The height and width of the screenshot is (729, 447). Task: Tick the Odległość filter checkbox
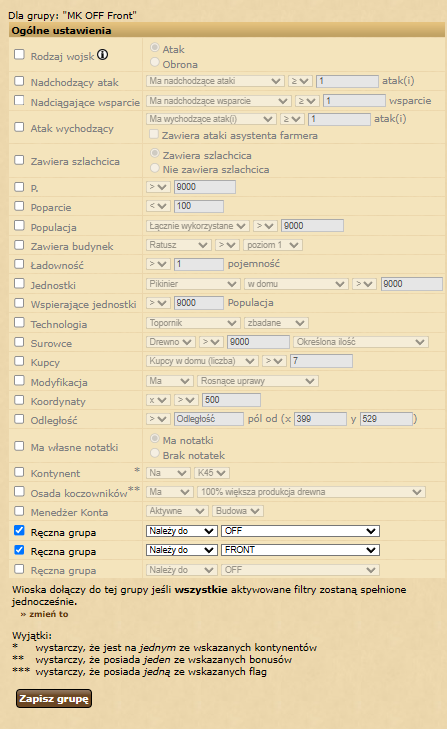click(x=19, y=419)
